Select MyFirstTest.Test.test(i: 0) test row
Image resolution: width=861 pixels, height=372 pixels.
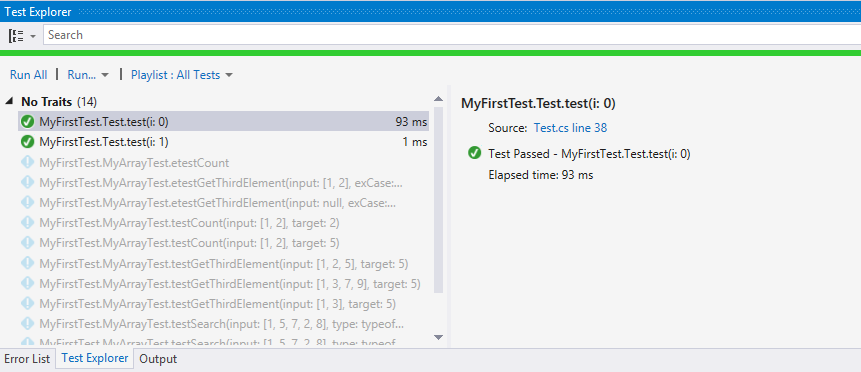pyautogui.click(x=223, y=121)
